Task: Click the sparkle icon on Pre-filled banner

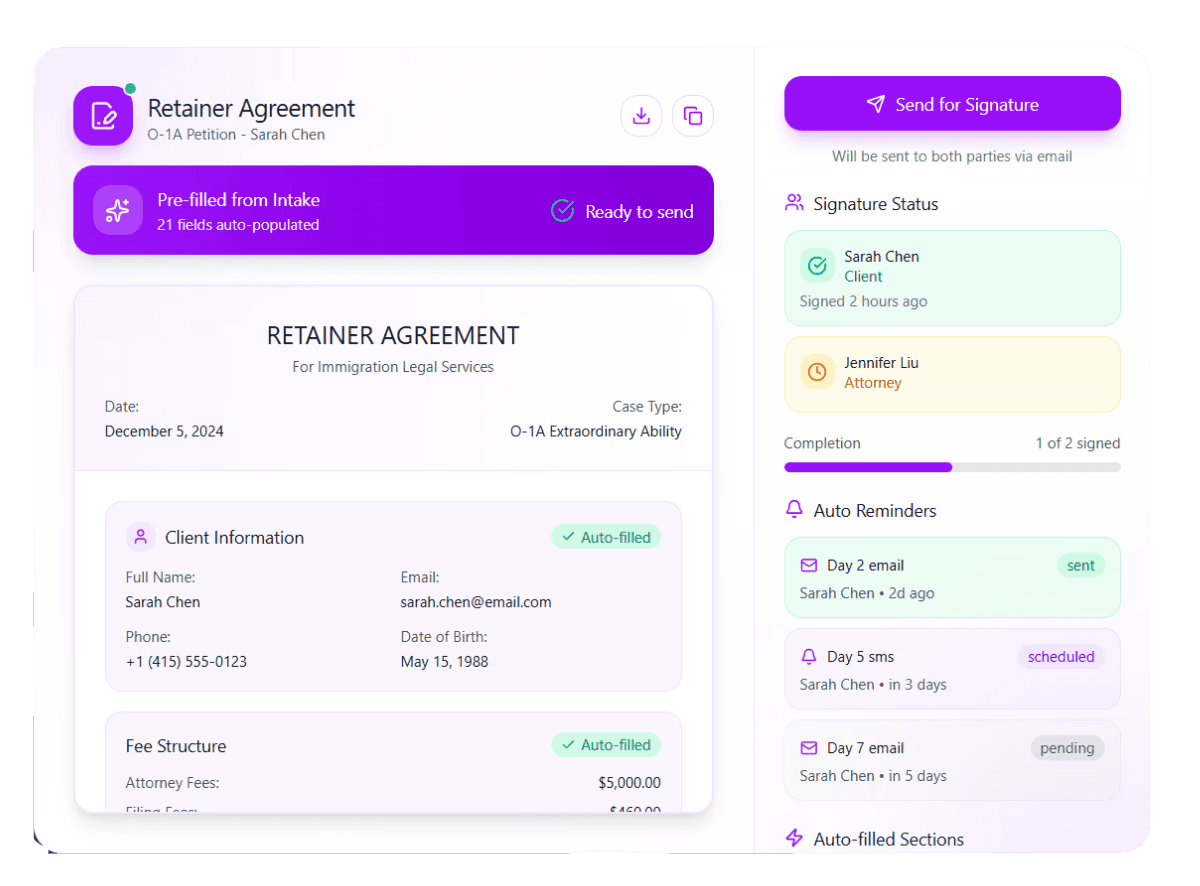Action: tap(117, 210)
